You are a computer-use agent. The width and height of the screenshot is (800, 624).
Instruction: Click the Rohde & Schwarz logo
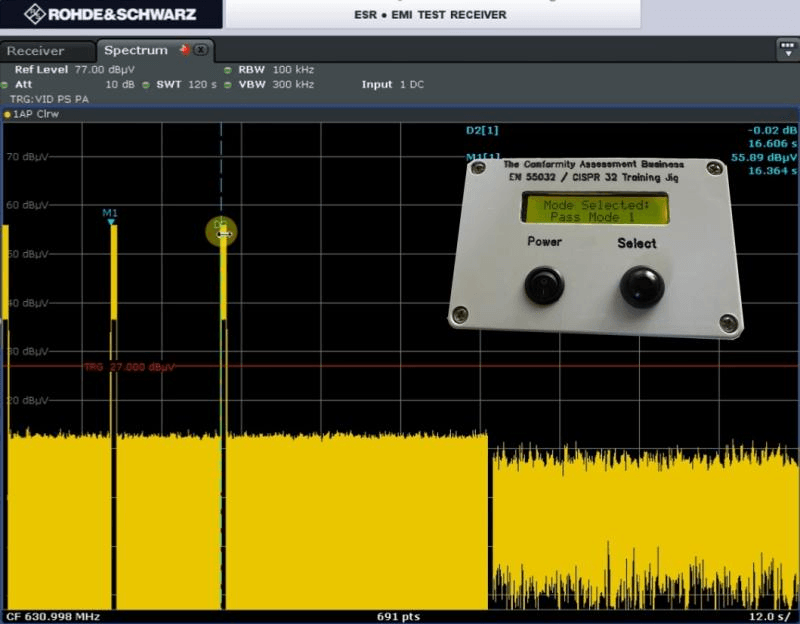click(x=110, y=14)
